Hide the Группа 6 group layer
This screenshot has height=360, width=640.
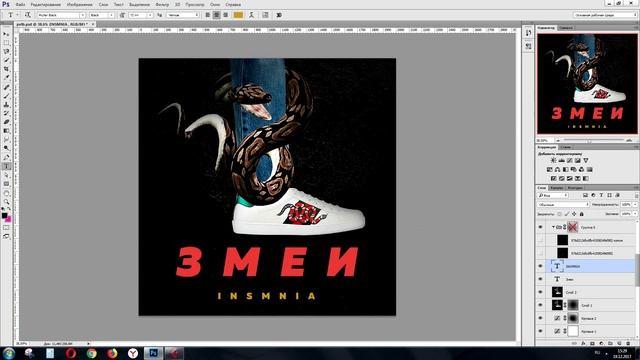pyautogui.click(x=540, y=227)
